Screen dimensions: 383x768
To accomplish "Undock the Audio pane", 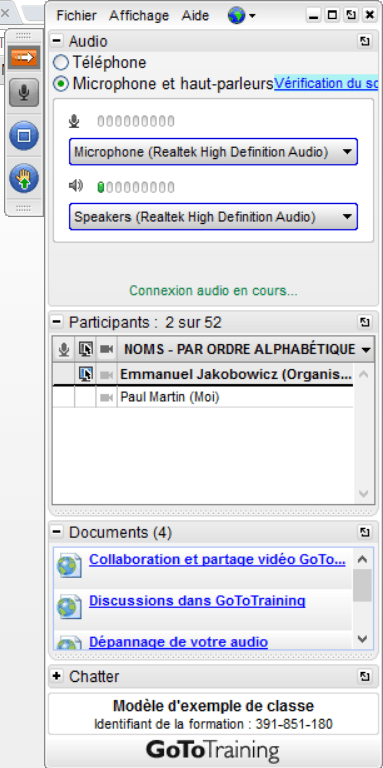I will coord(364,41).
